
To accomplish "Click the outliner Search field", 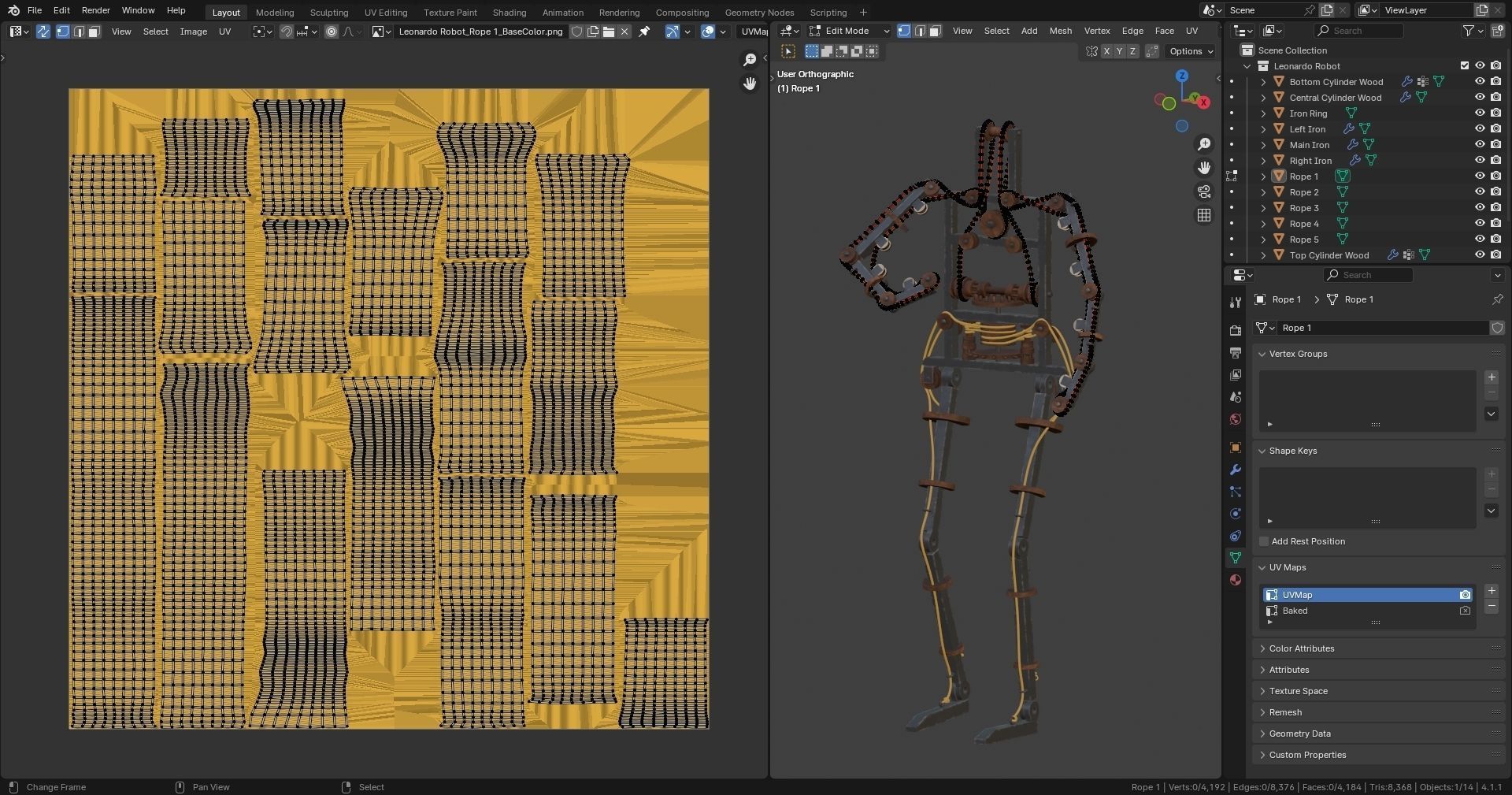I will tap(1359, 31).
